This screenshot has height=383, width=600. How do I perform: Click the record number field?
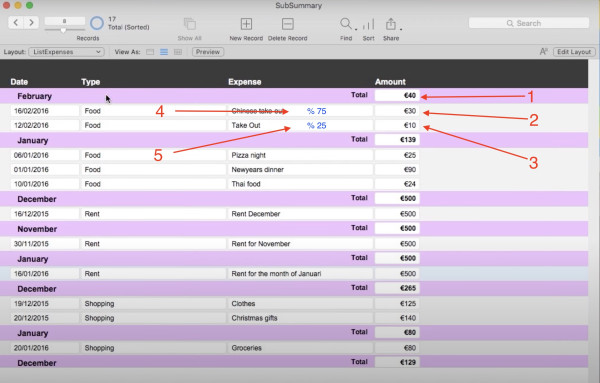(x=65, y=21)
